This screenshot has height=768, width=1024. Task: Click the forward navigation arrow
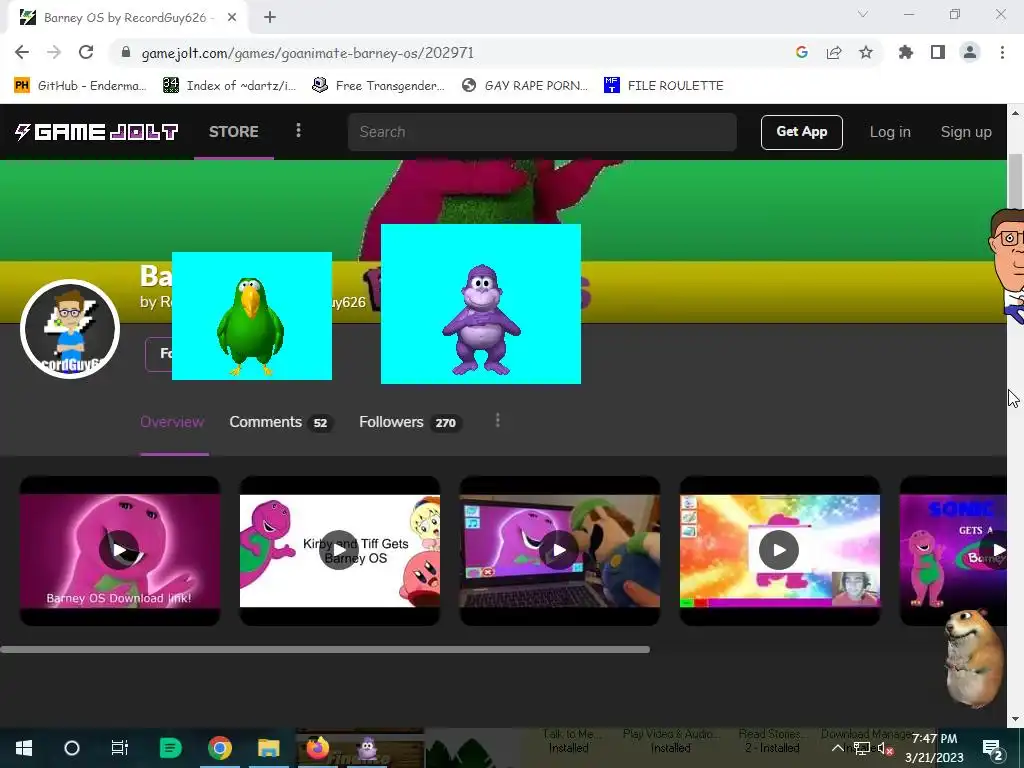54,52
